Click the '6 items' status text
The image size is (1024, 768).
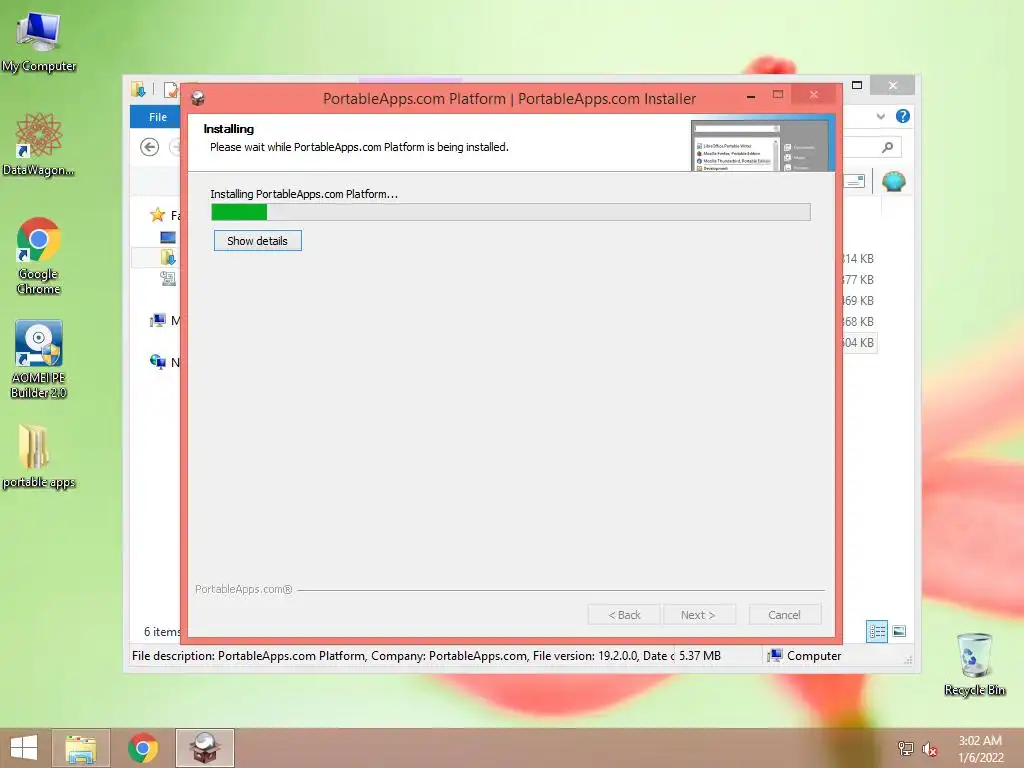tap(162, 632)
